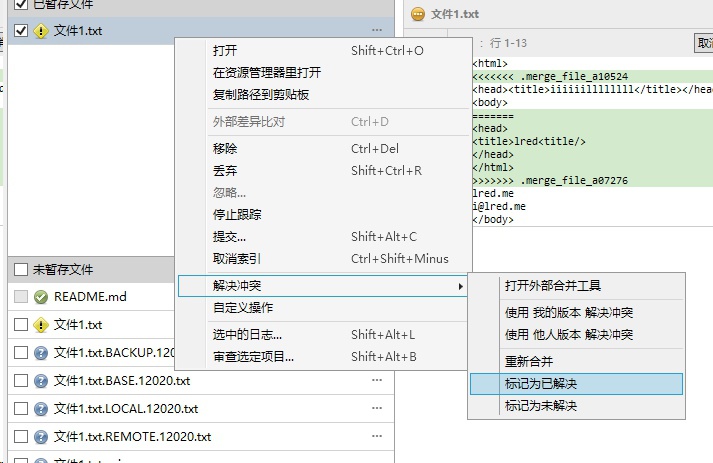Choose 打开外部合并工具 in the submenu
The image size is (713, 463).
(x=553, y=286)
